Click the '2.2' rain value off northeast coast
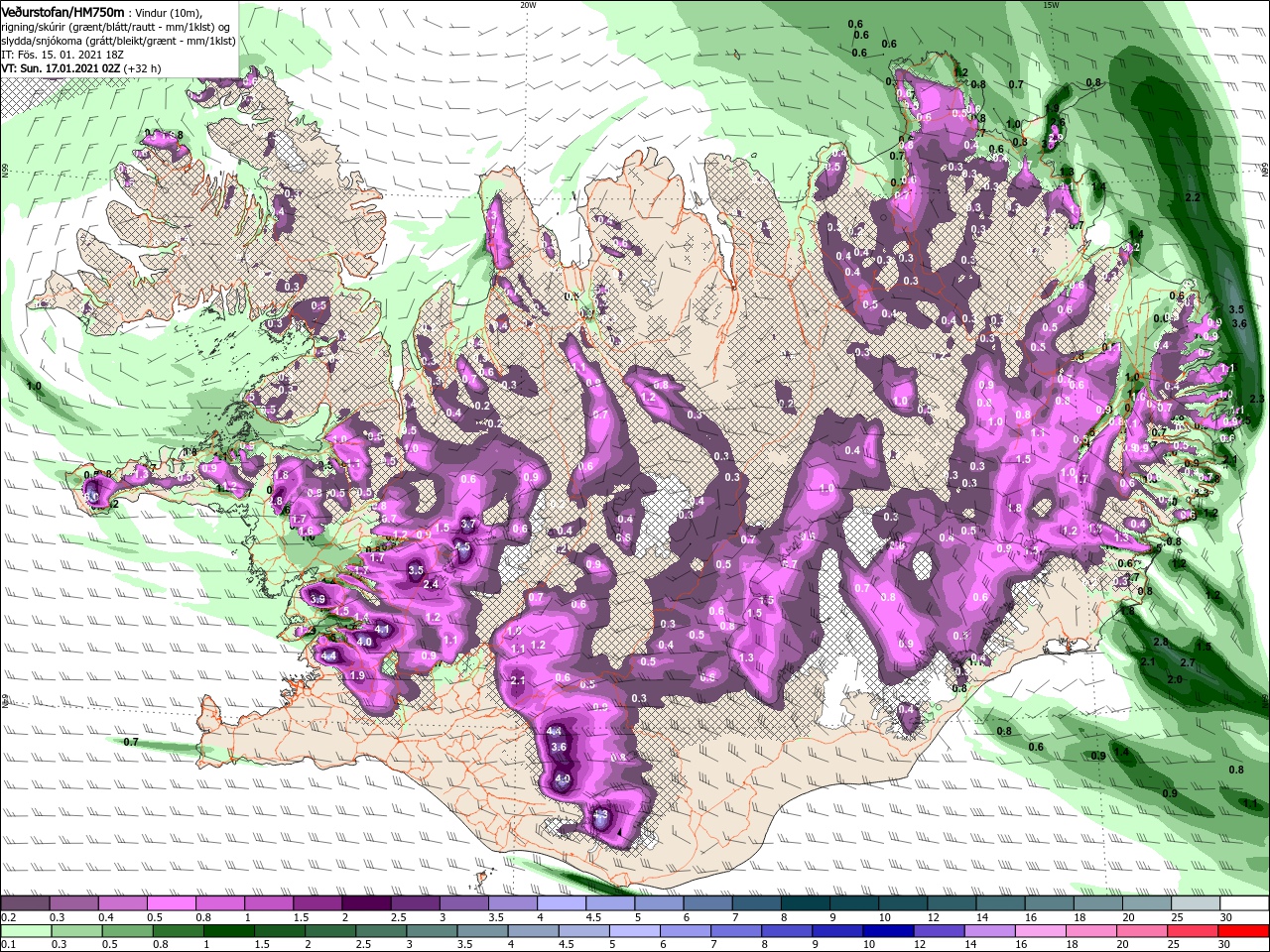The width and height of the screenshot is (1270, 952). (1193, 198)
